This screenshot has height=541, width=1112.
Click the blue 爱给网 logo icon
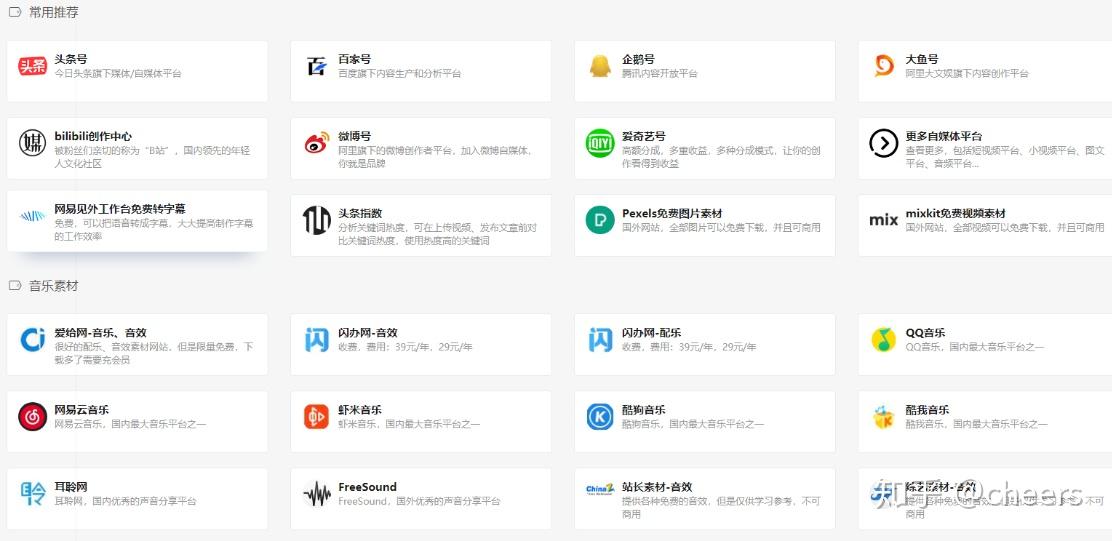tap(33, 340)
